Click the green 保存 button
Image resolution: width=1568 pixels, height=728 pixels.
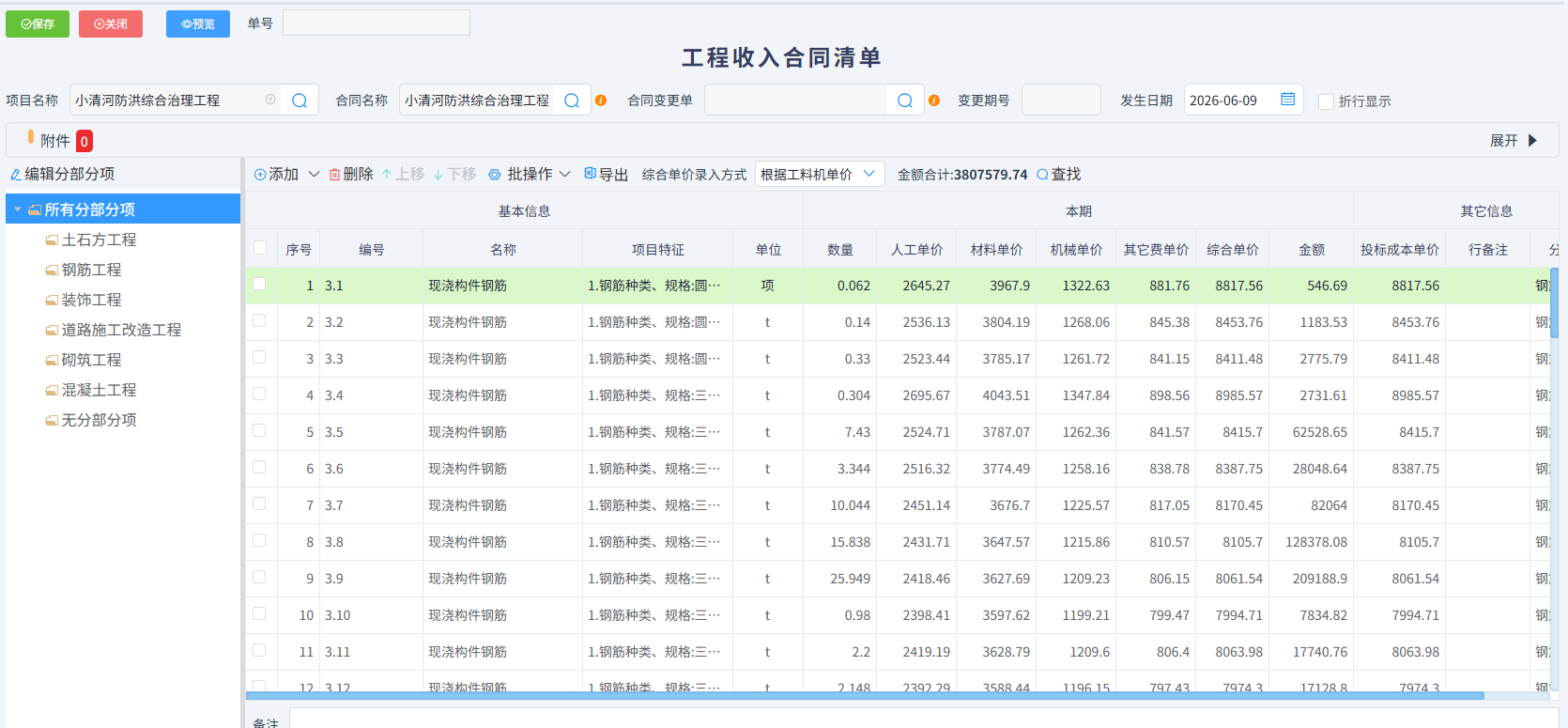coord(38,23)
